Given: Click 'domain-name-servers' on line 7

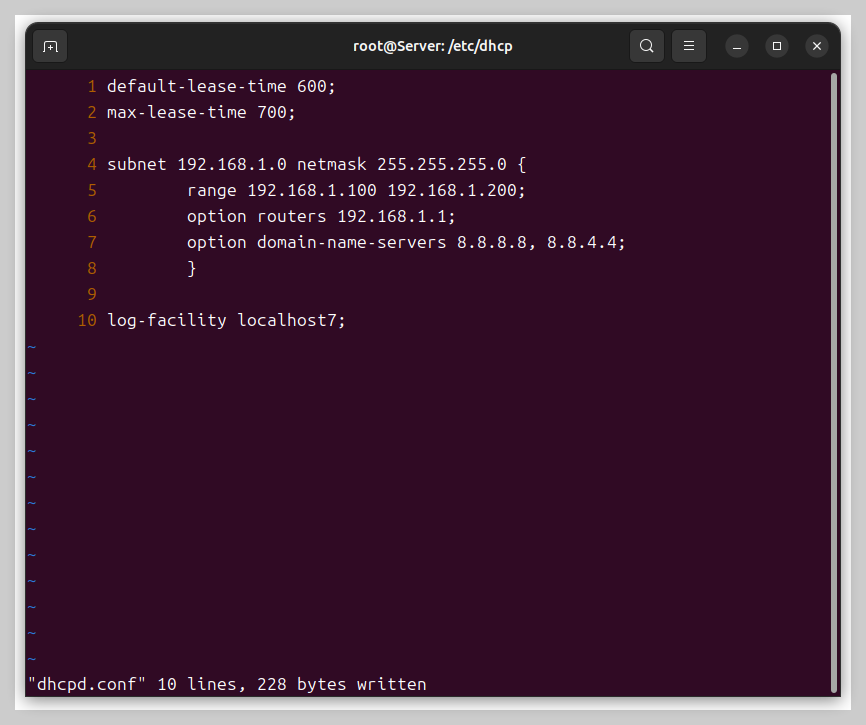Looking at the screenshot, I should coord(351,242).
